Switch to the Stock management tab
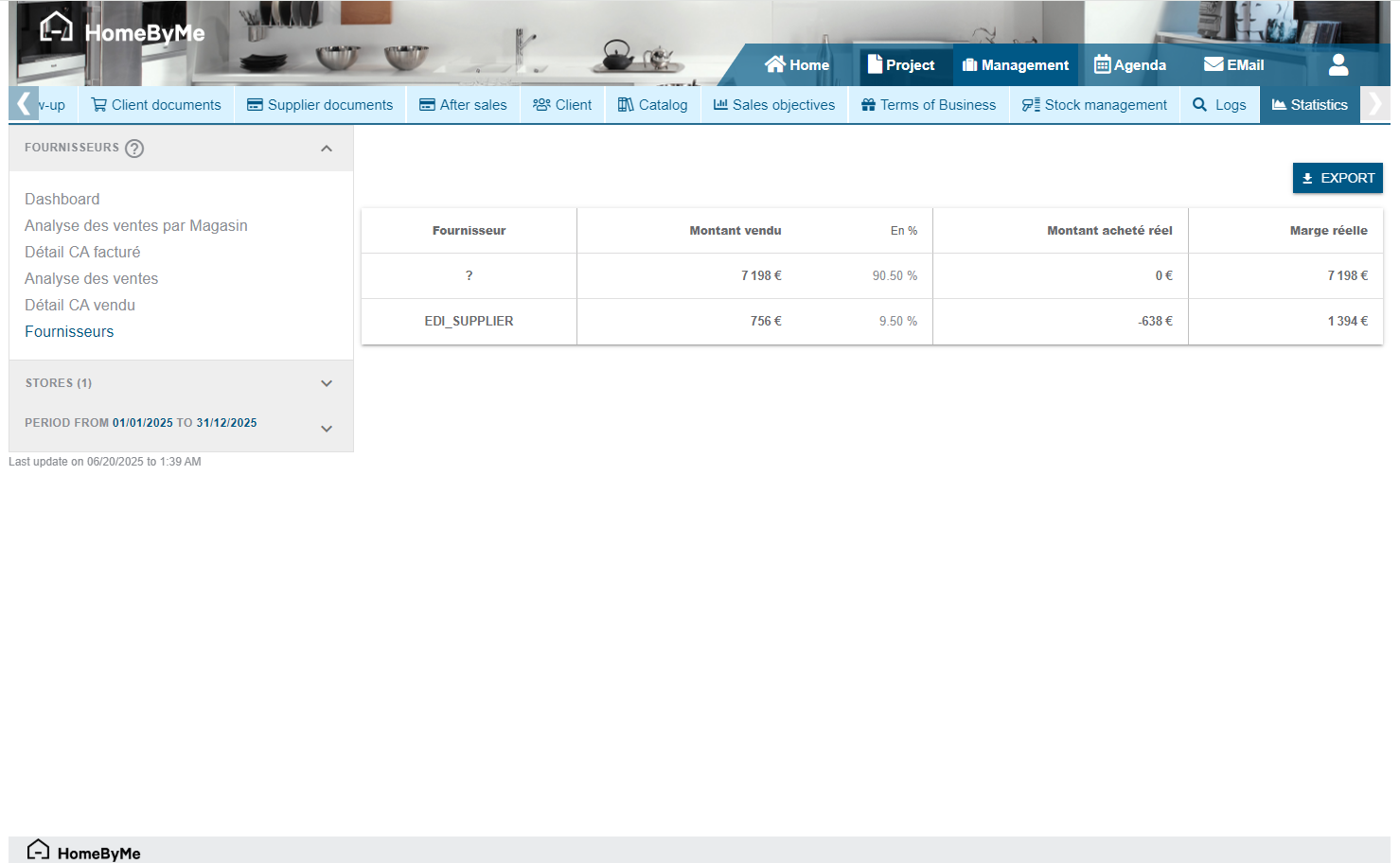 click(1094, 105)
